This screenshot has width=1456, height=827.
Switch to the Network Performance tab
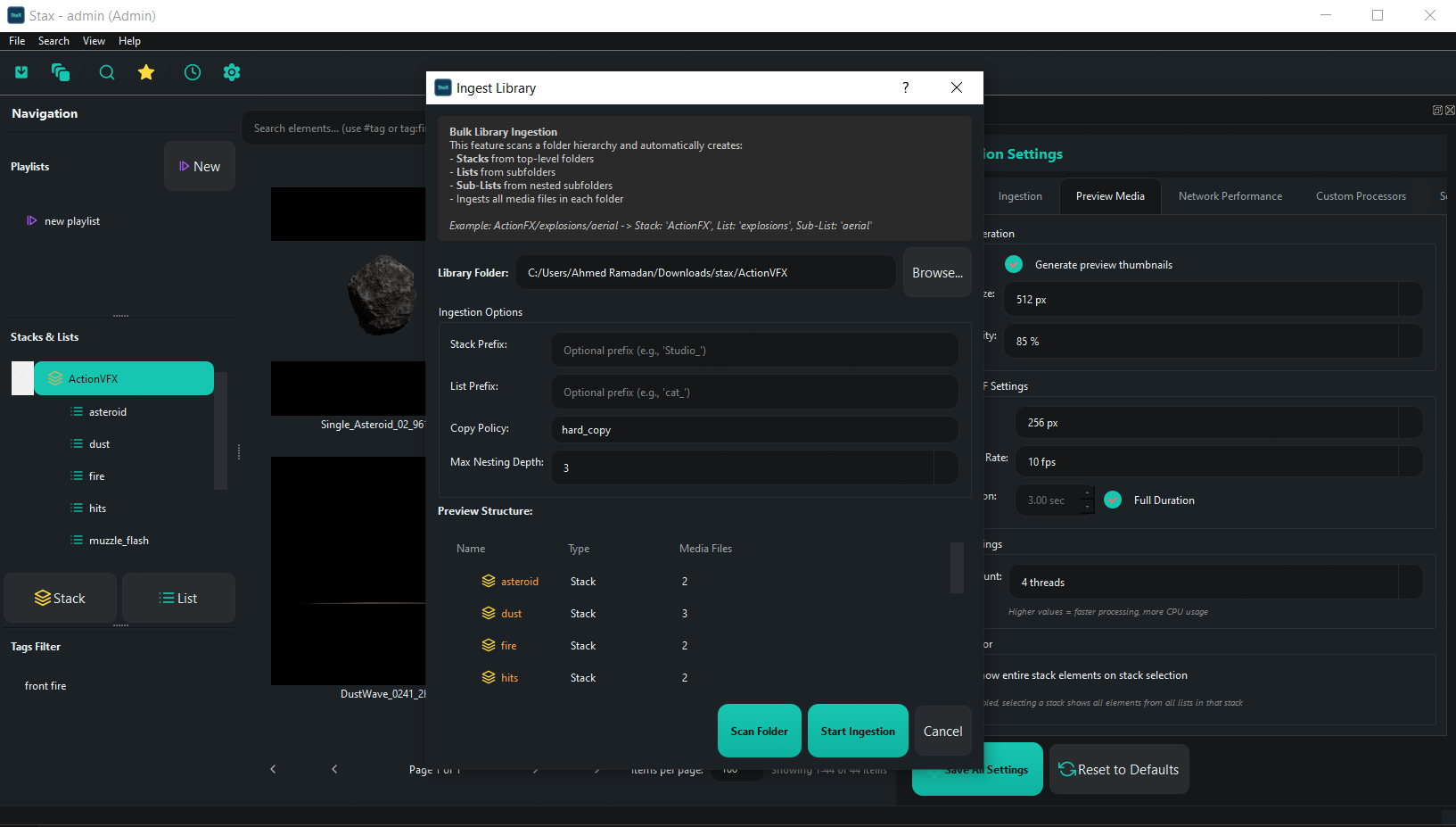pyautogui.click(x=1230, y=196)
